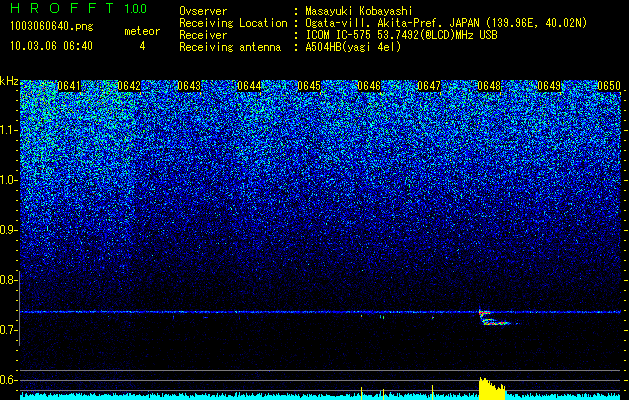Click the 0.8 kHz axis label
Image resolution: width=629 pixels, height=400 pixels.
click(x=8, y=280)
